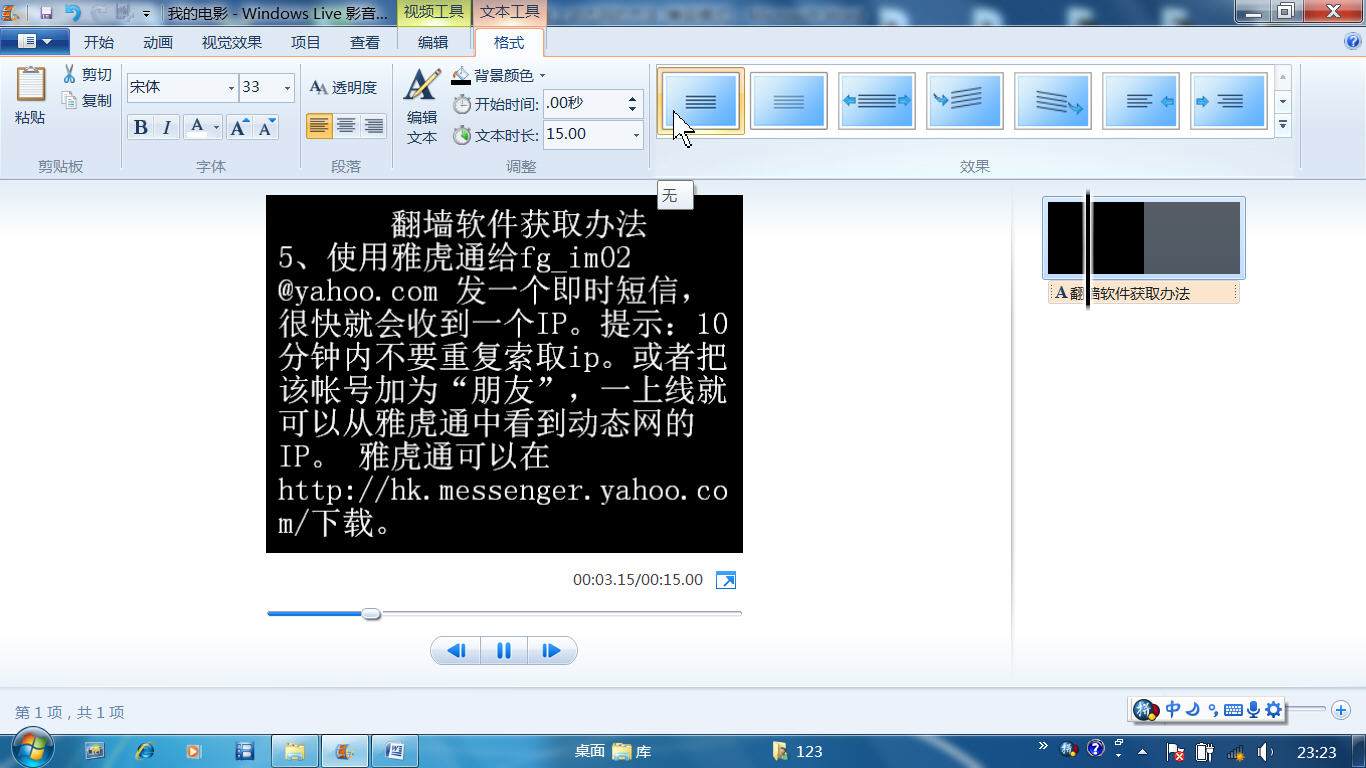The width and height of the screenshot is (1366, 768).
Task: Open the 视觉效果 ribbon tab
Action: point(231,42)
